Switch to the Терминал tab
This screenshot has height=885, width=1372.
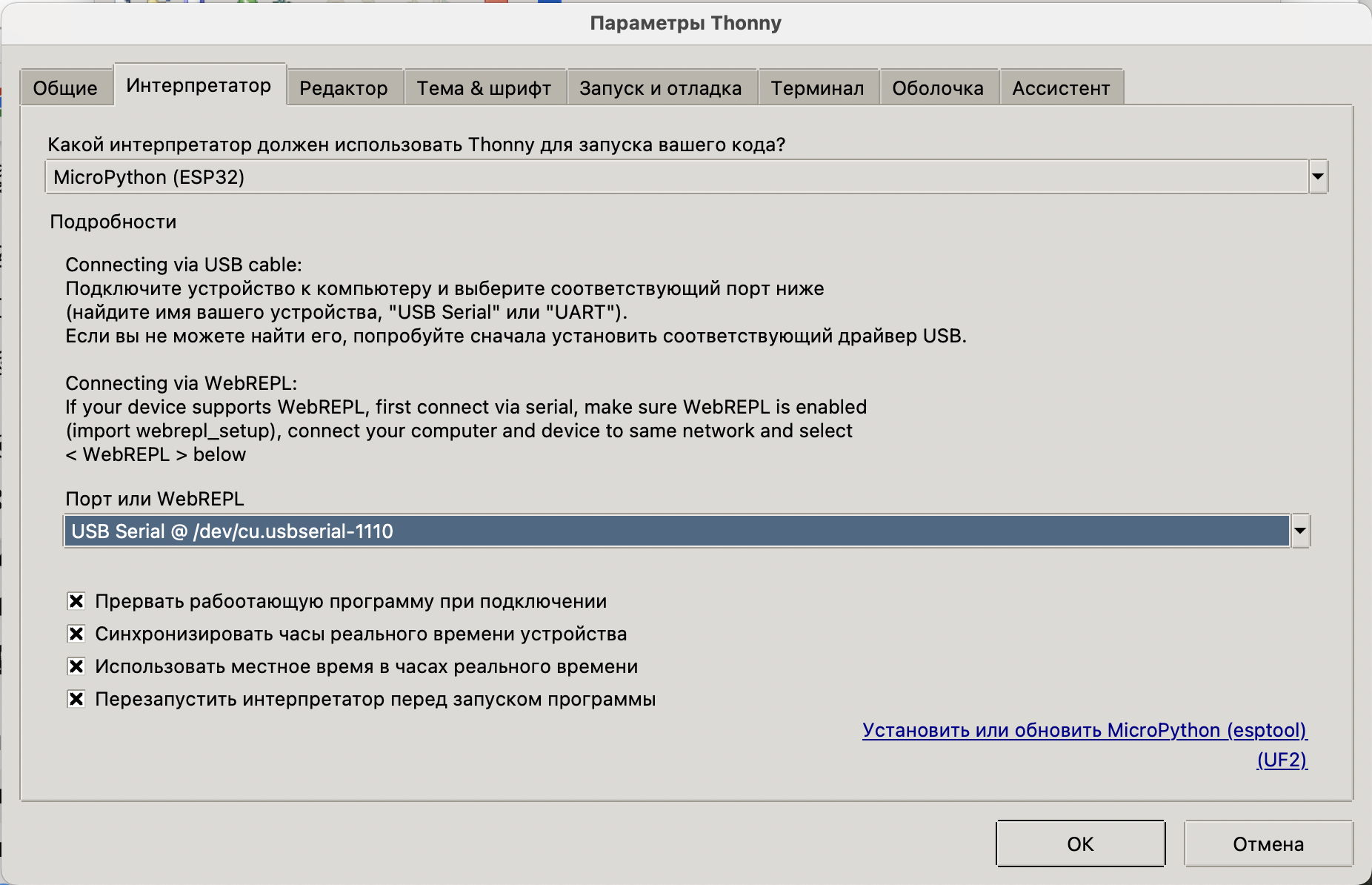[x=817, y=88]
